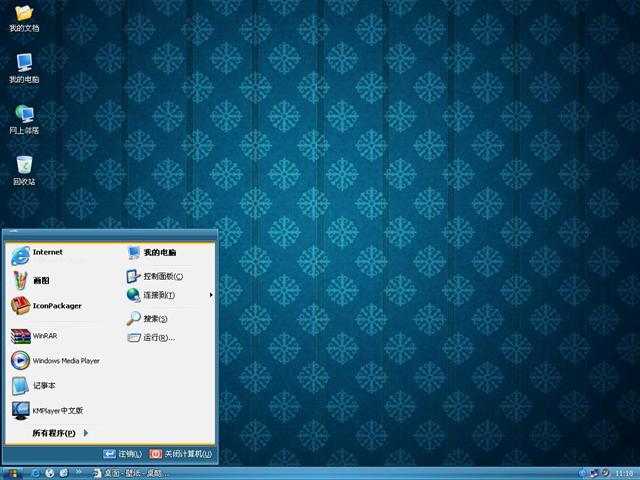Expand hidden Quick Launch items chevron
This screenshot has width=640, height=480.
point(79,472)
